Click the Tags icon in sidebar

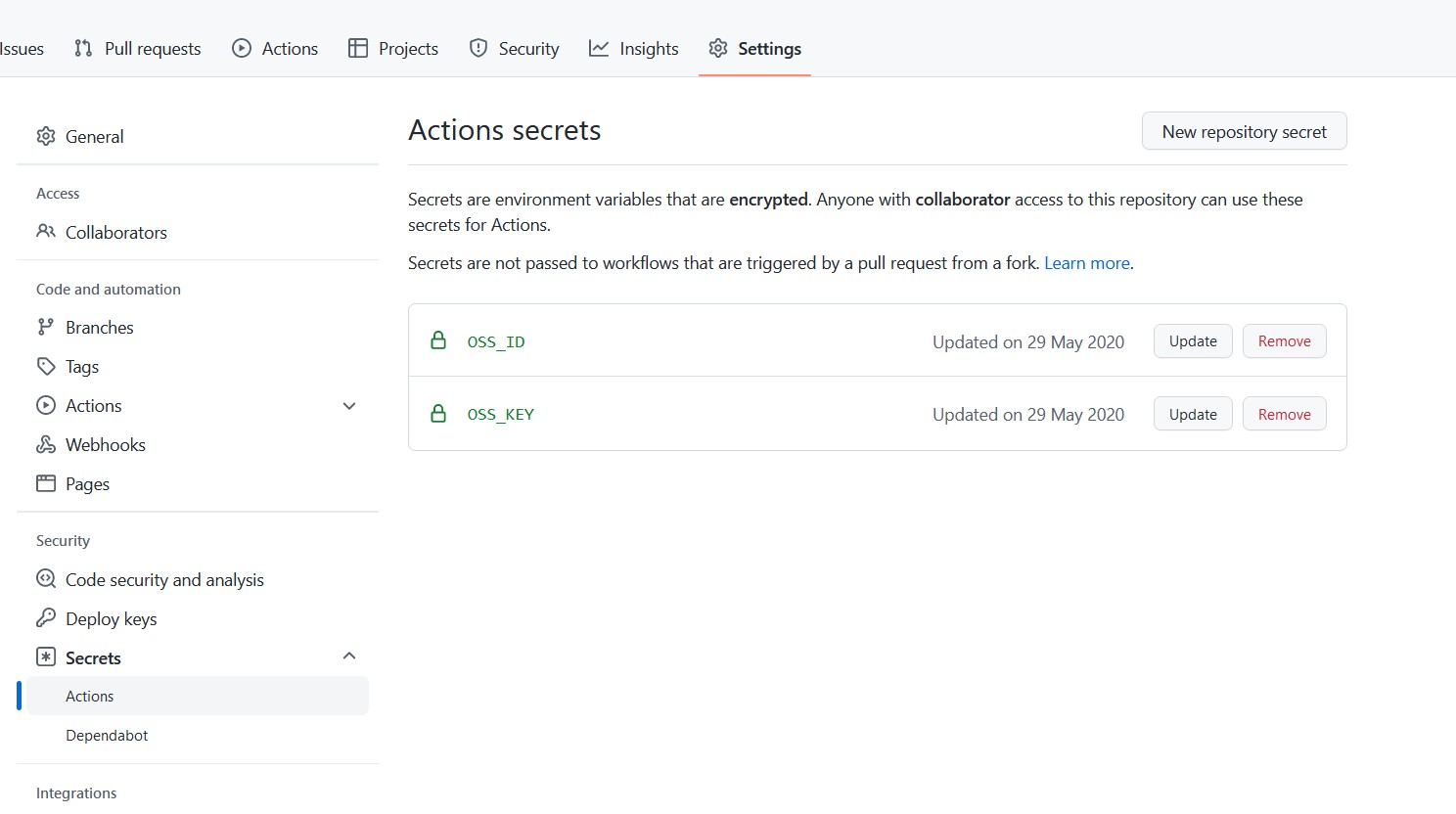pyautogui.click(x=46, y=366)
